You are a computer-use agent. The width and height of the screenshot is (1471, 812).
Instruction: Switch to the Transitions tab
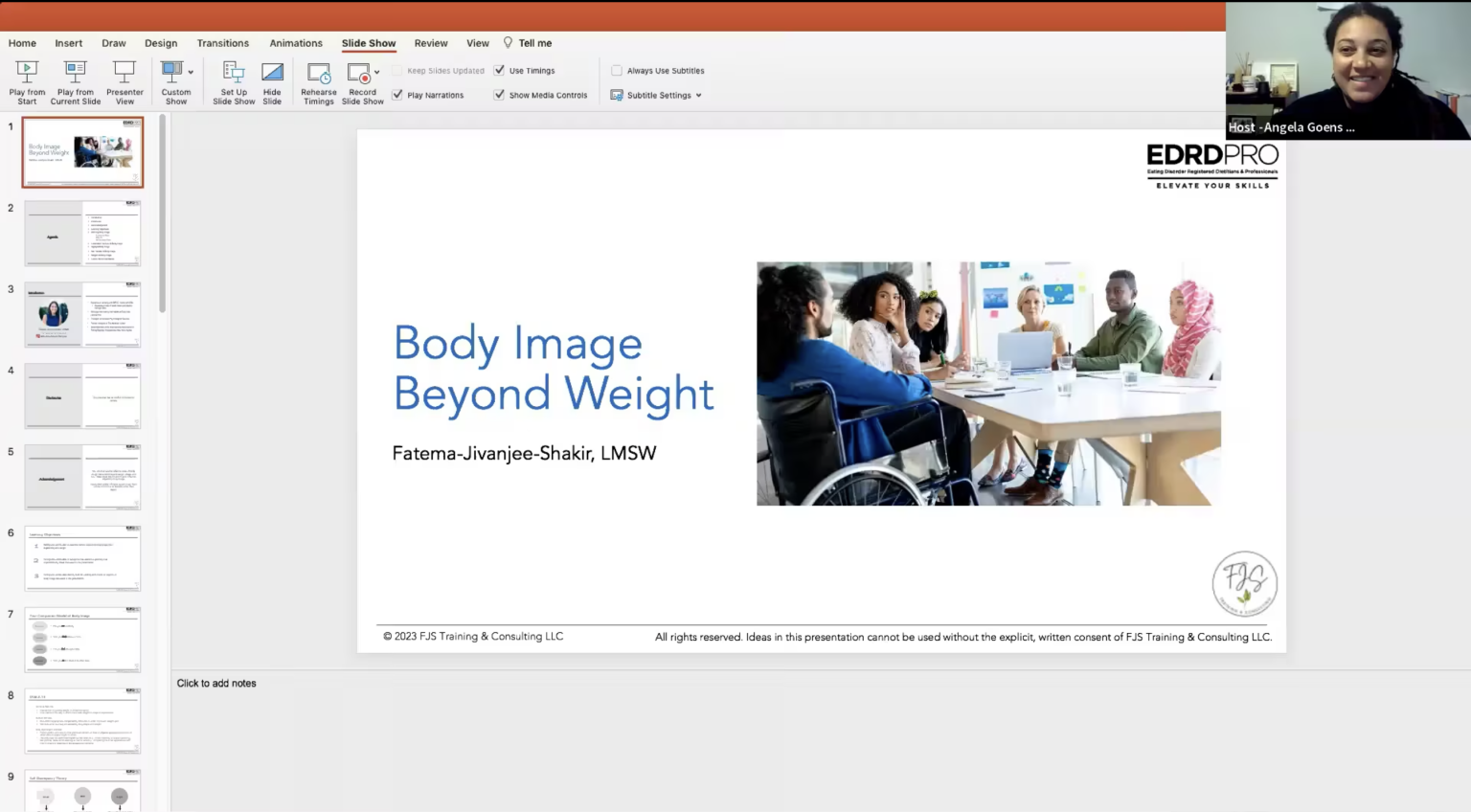223,43
